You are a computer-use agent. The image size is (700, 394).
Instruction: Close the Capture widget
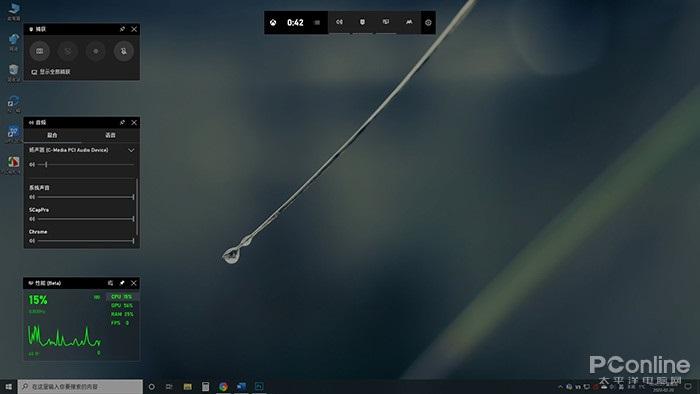coord(134,29)
